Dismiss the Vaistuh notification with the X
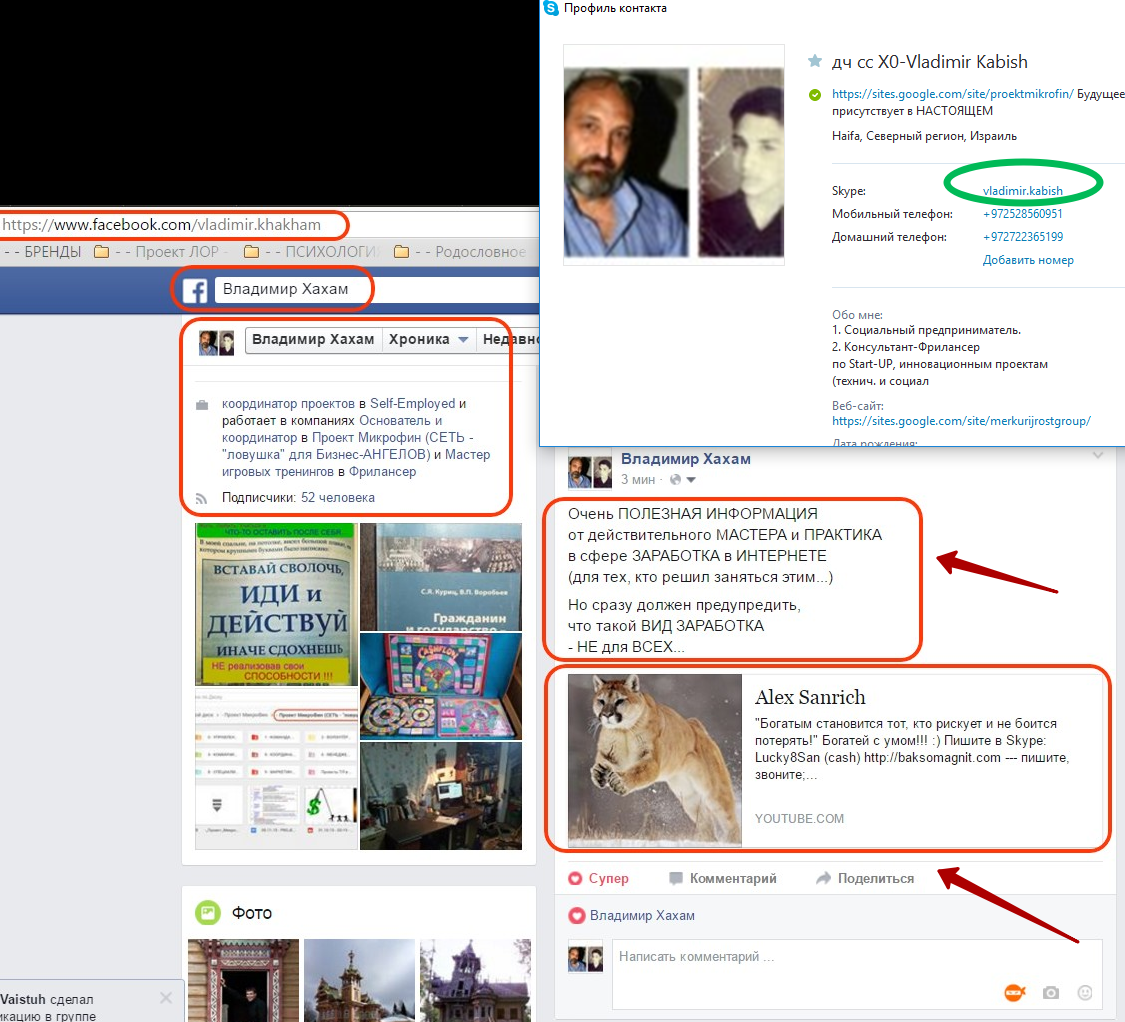The height and width of the screenshot is (1022, 1125). pos(166,998)
